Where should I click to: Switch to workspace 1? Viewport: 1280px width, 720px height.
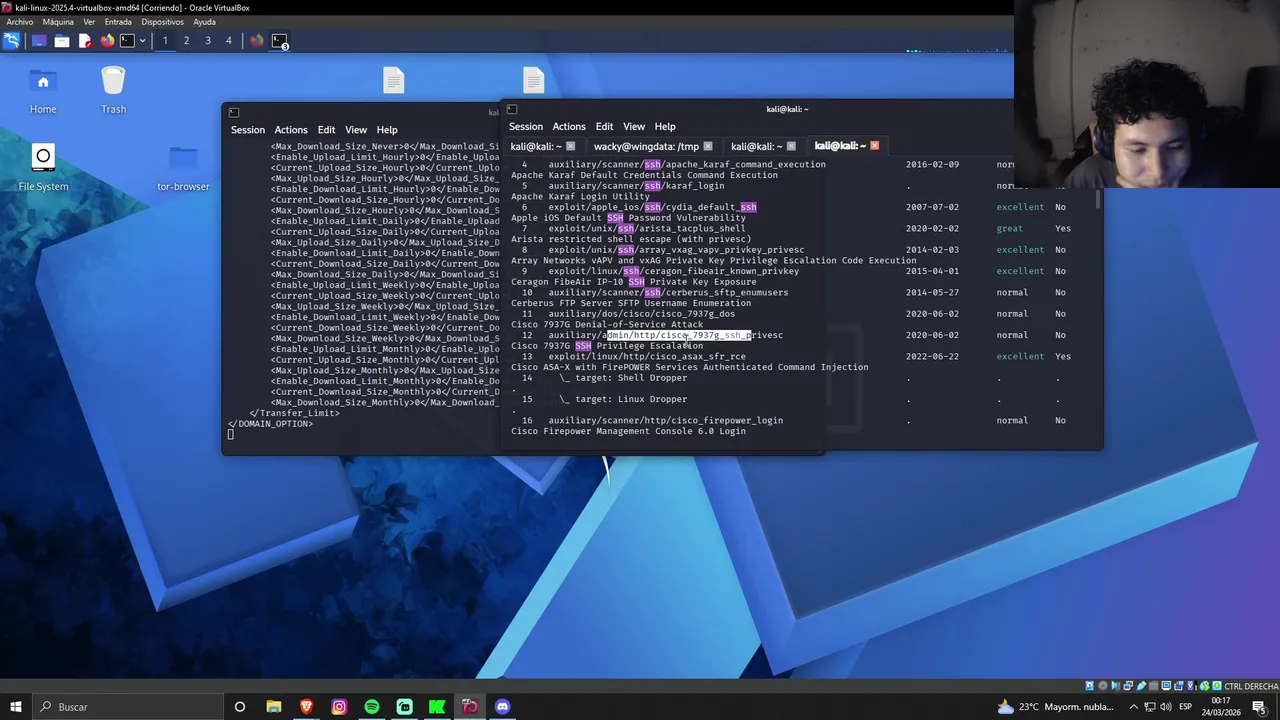coord(165,41)
